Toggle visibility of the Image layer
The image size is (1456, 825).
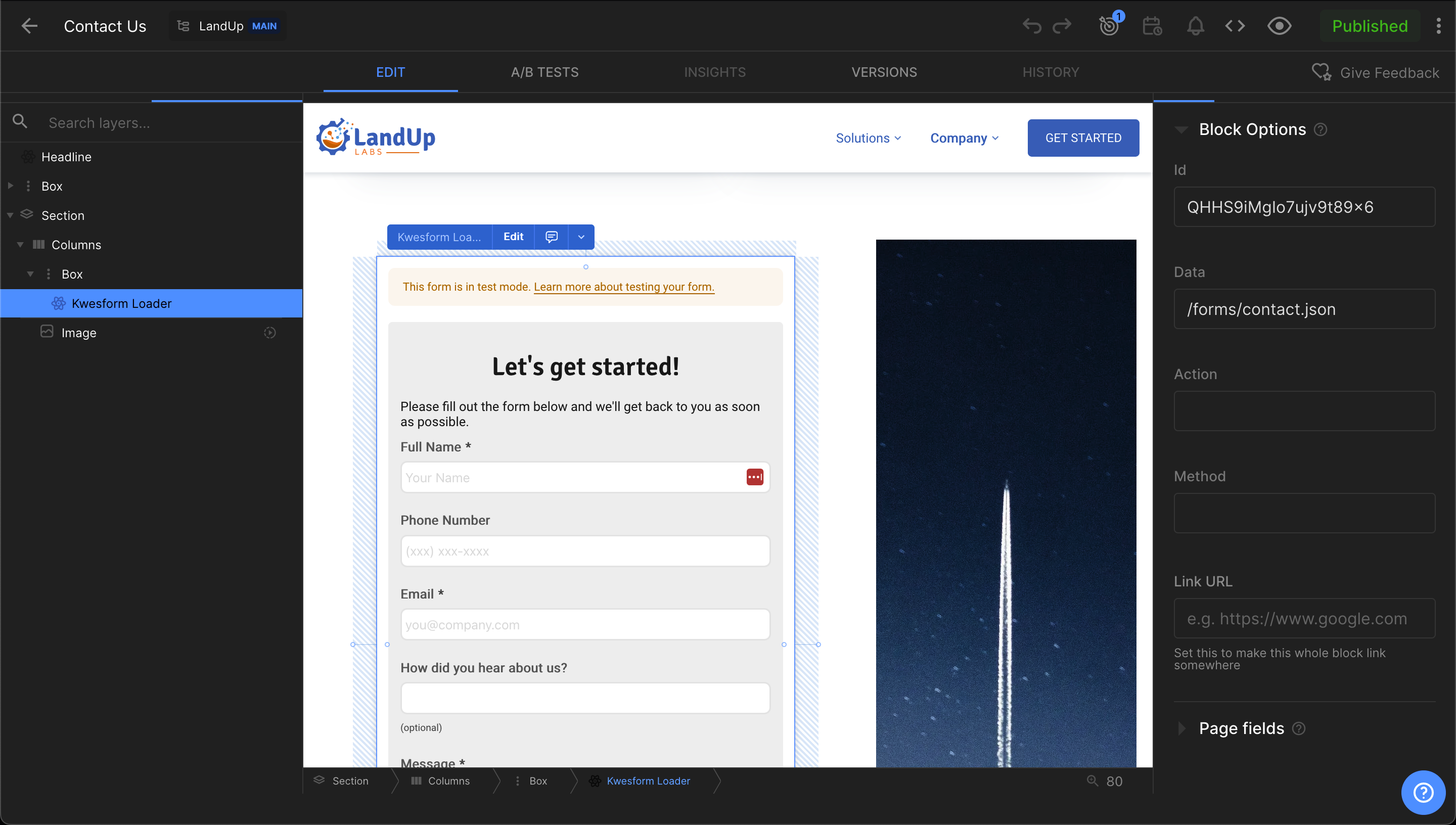pos(271,332)
